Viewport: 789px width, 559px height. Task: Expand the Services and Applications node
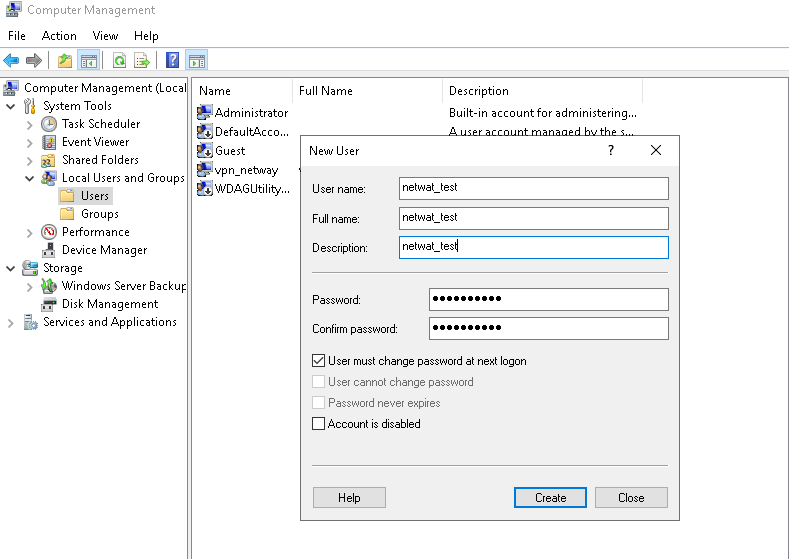point(11,322)
